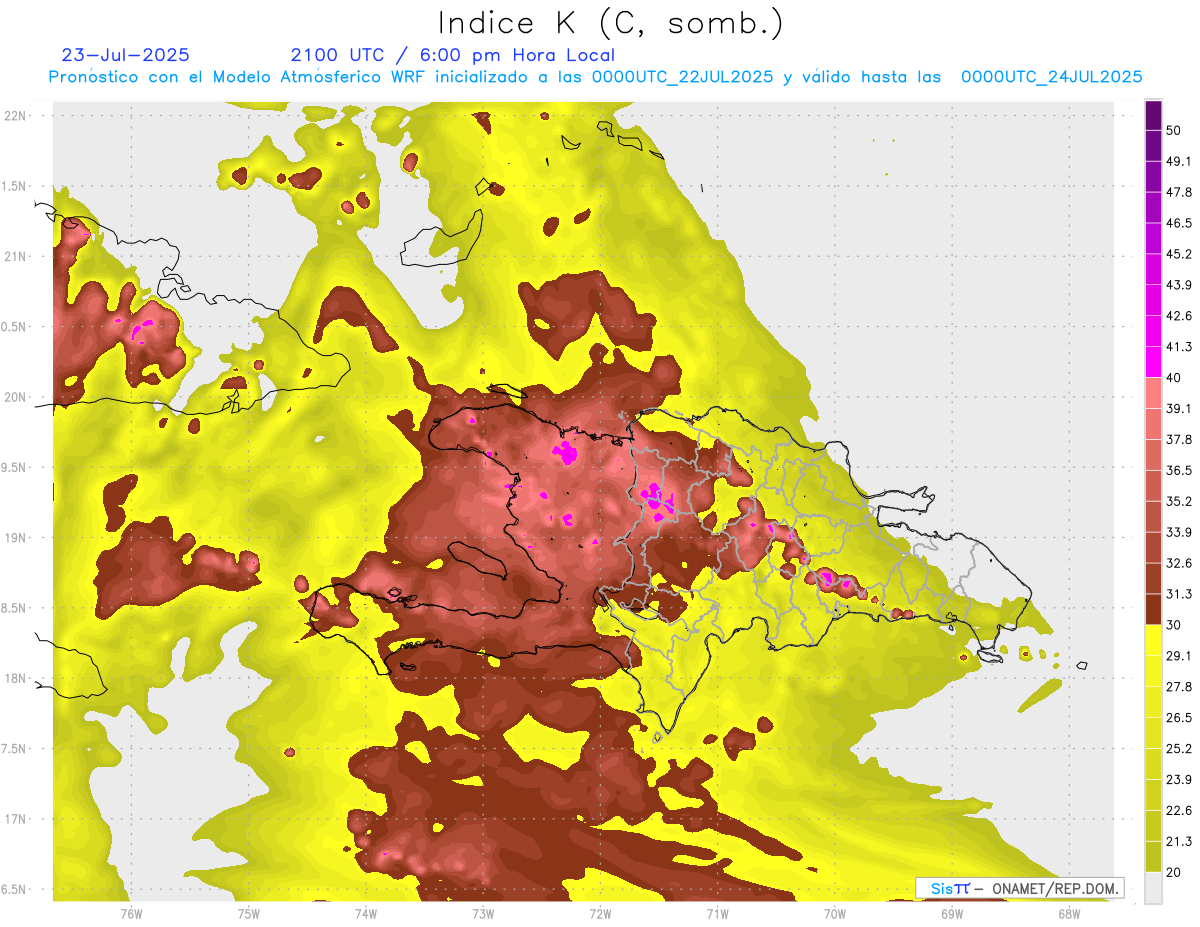
Task: Click colorbar value "47.8"
Action: 1178,192
